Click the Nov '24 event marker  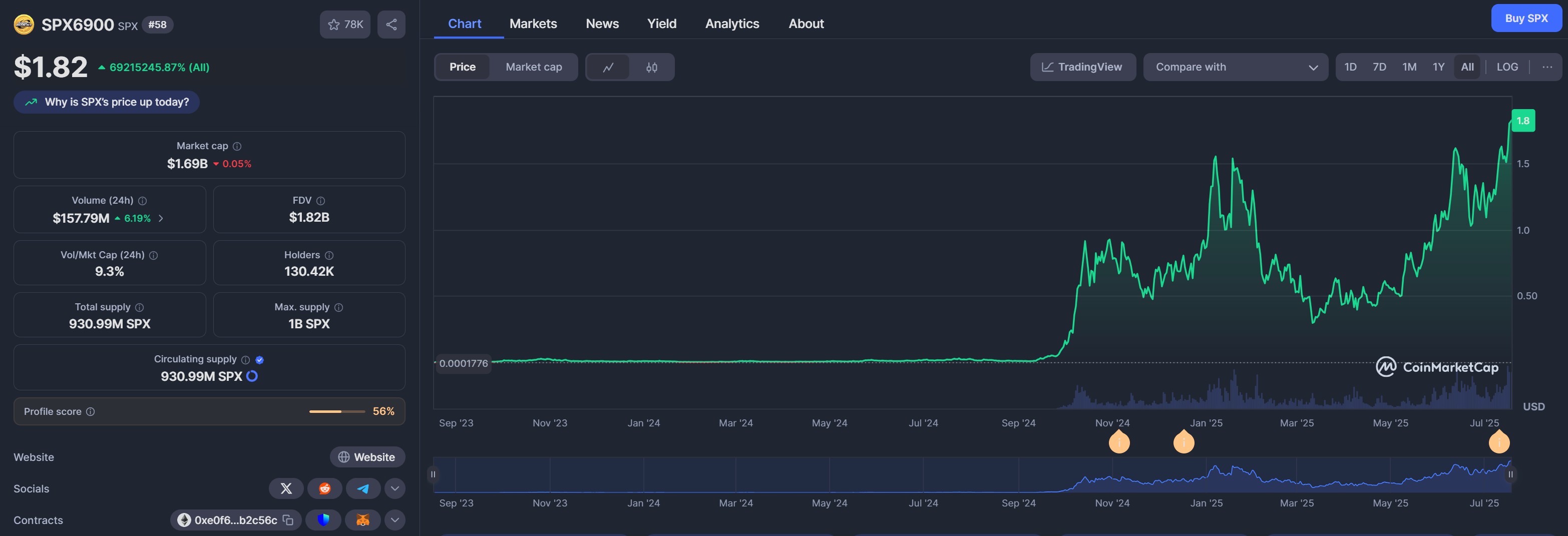click(x=1119, y=442)
